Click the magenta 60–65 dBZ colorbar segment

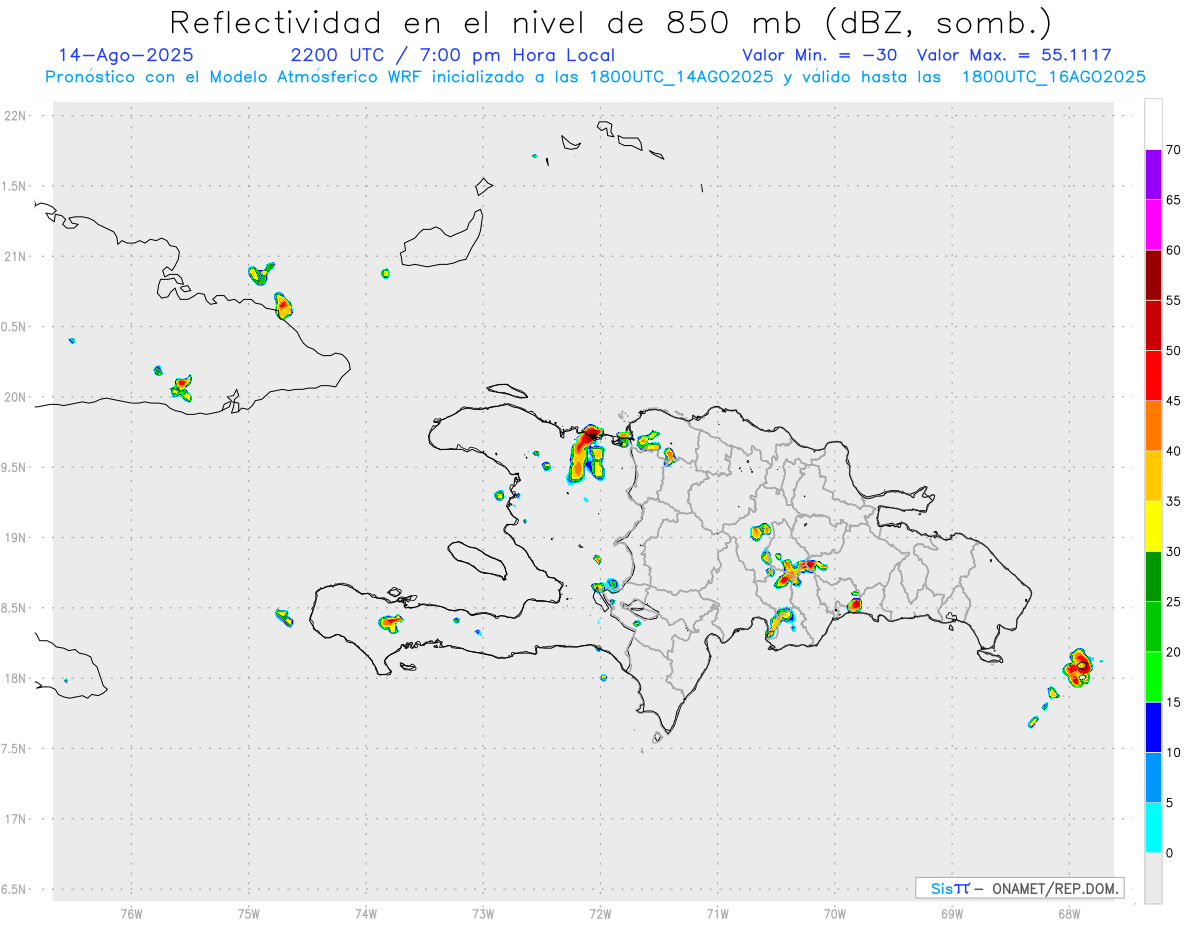(1153, 225)
